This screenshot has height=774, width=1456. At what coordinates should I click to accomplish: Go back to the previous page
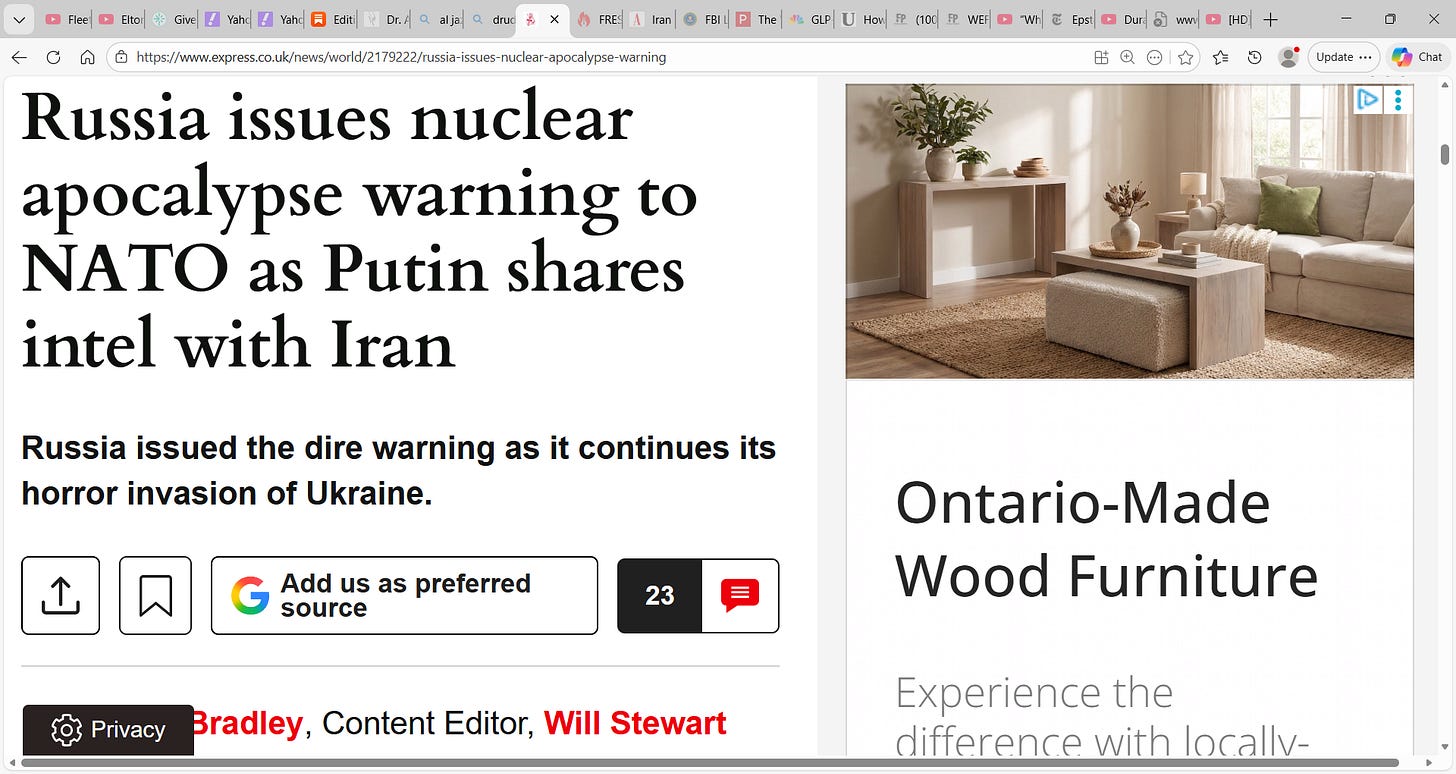tap(19, 57)
